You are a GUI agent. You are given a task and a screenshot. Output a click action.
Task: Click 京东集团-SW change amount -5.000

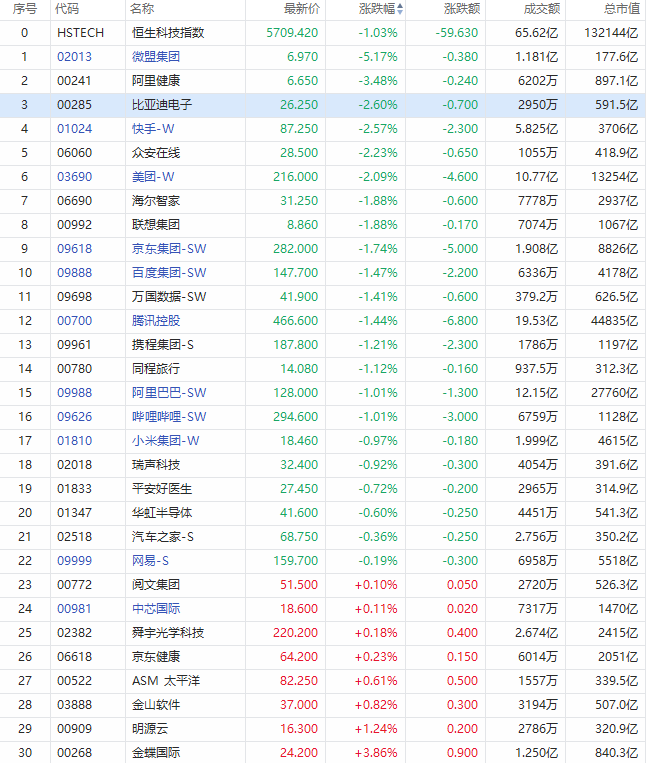point(460,249)
